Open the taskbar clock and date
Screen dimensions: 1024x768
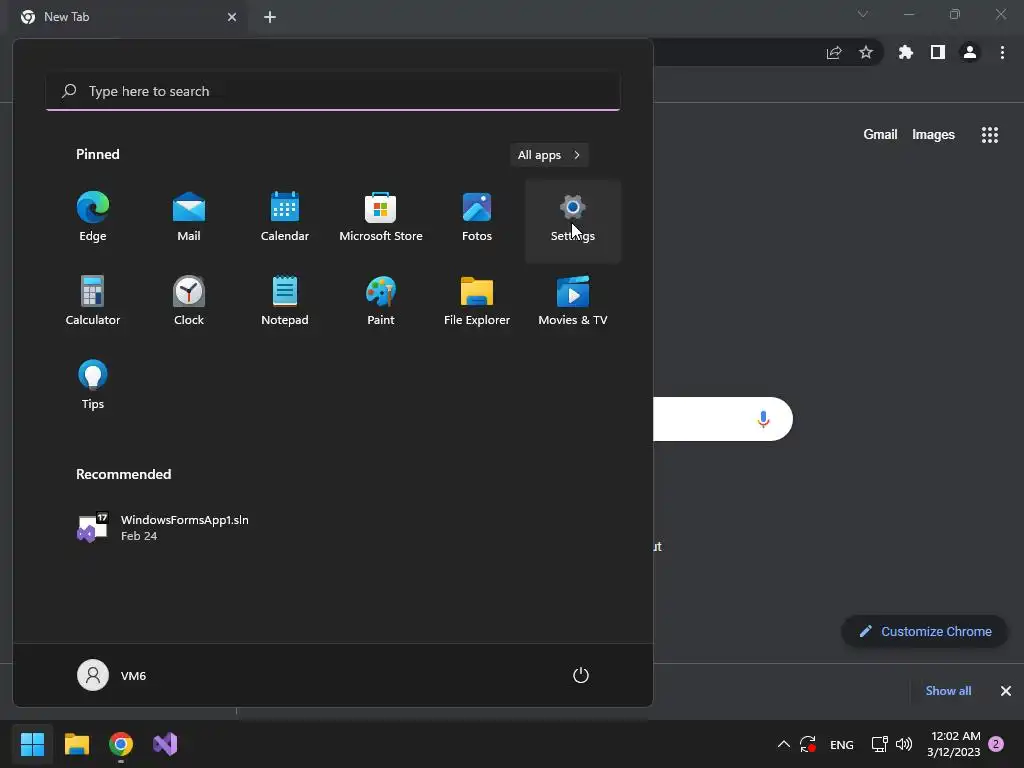tap(953, 744)
